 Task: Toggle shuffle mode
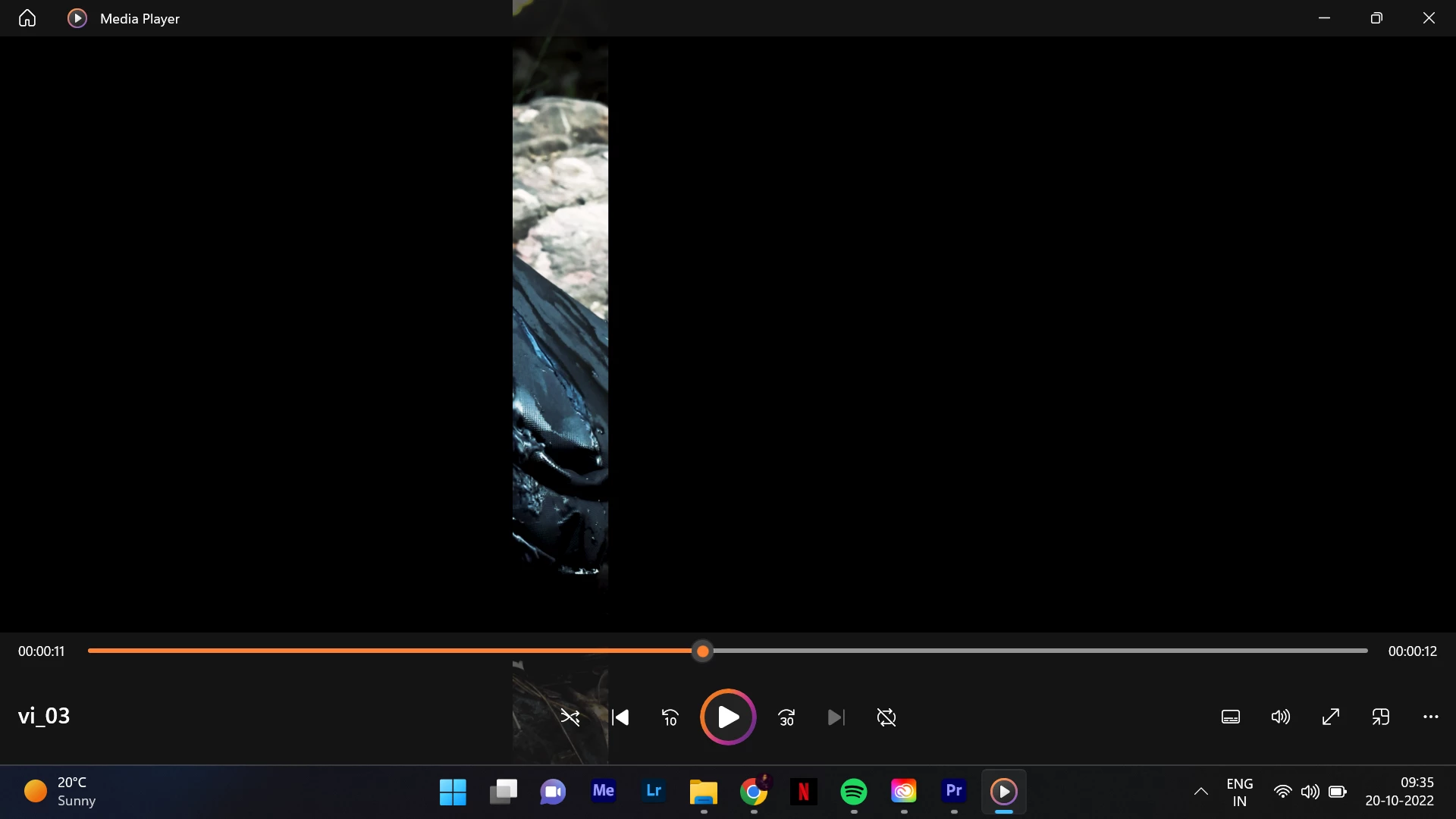(x=570, y=717)
